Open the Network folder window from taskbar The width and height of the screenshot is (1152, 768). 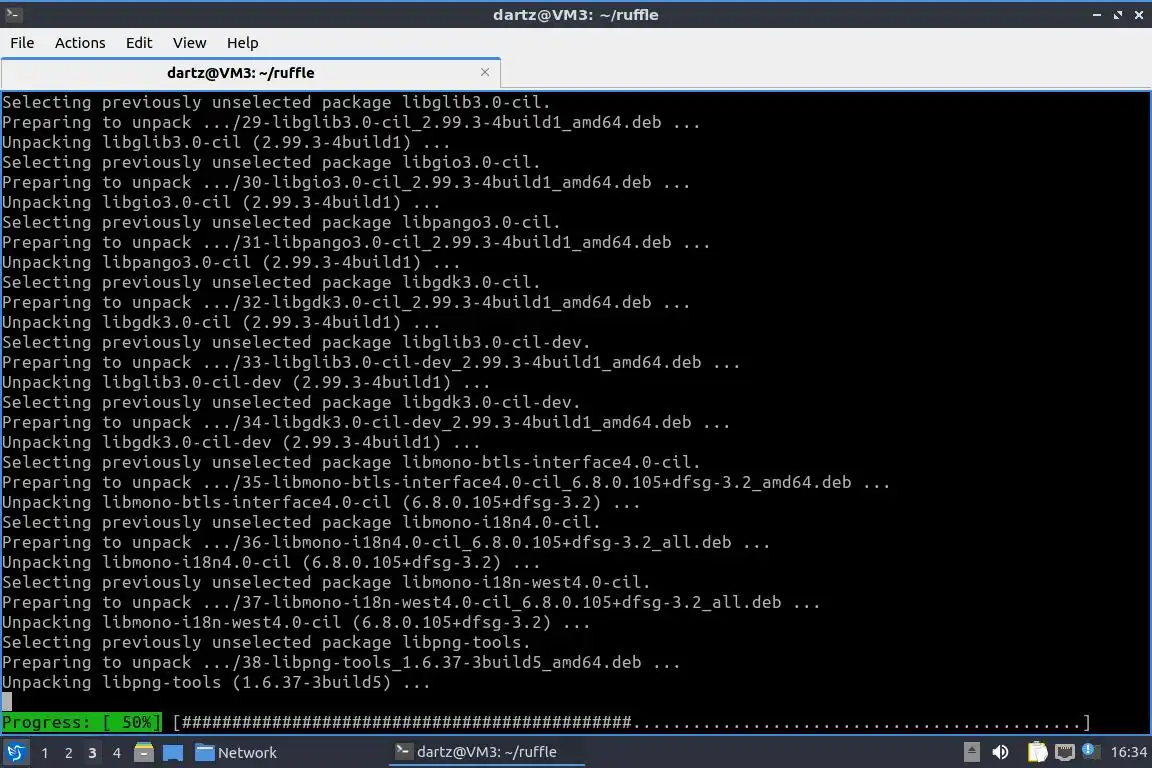pos(237,753)
